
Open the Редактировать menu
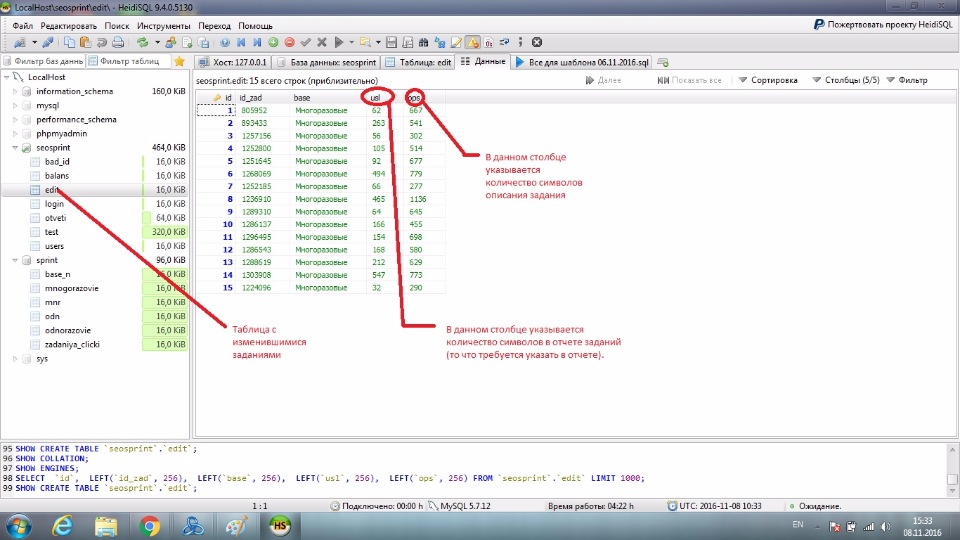click(69, 26)
